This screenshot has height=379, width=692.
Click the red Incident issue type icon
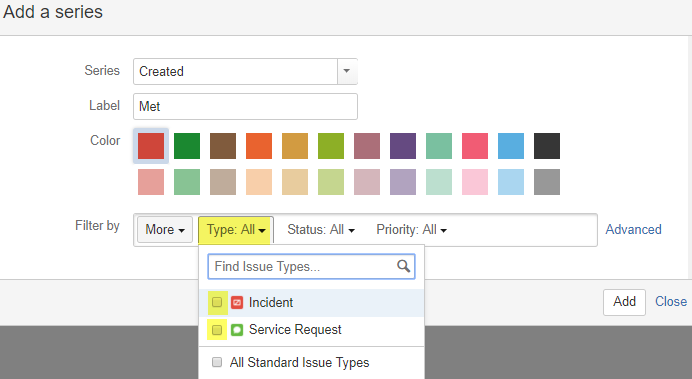coord(237,302)
